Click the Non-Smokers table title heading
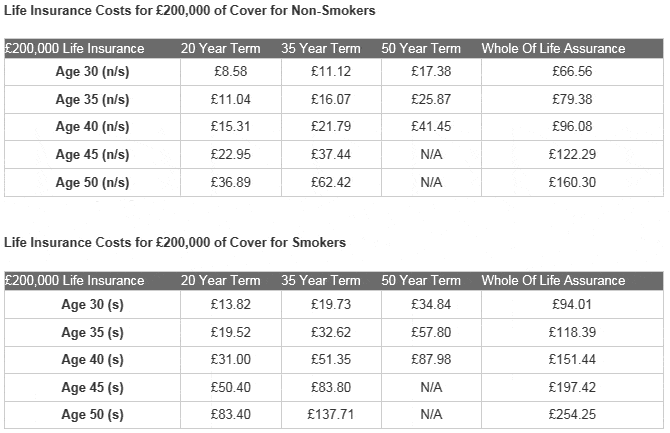 (x=190, y=11)
